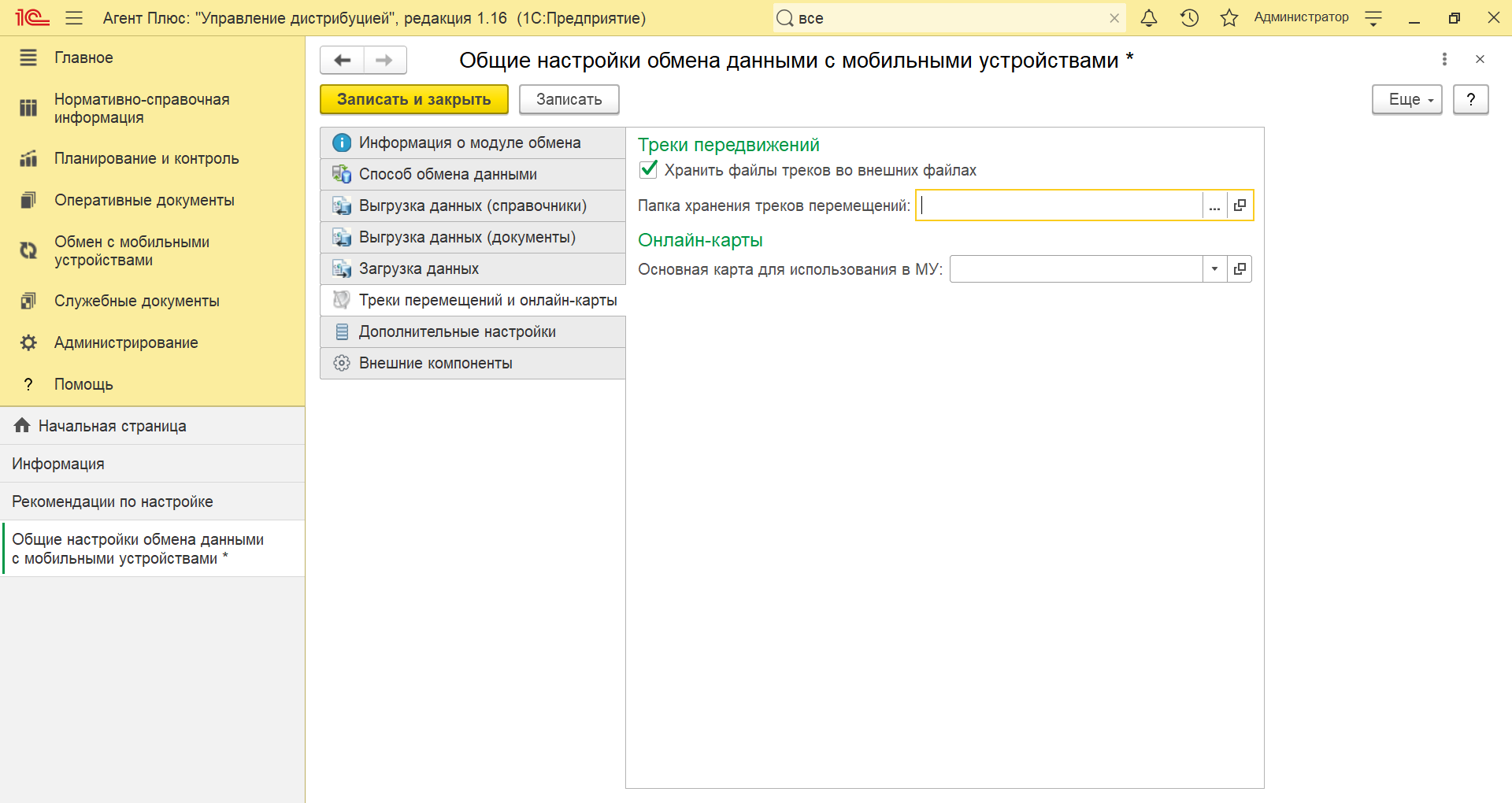Open folder browse ellipsis button

click(x=1214, y=206)
